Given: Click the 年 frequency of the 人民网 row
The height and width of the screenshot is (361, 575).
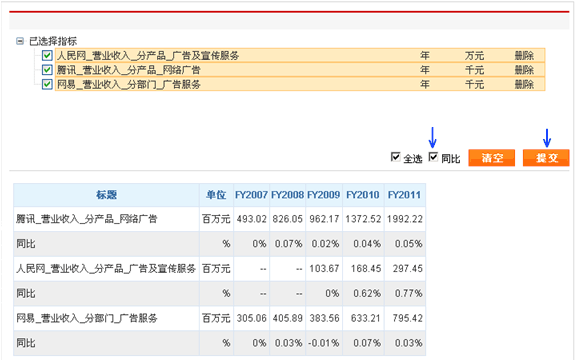Looking at the screenshot, I should (425, 56).
